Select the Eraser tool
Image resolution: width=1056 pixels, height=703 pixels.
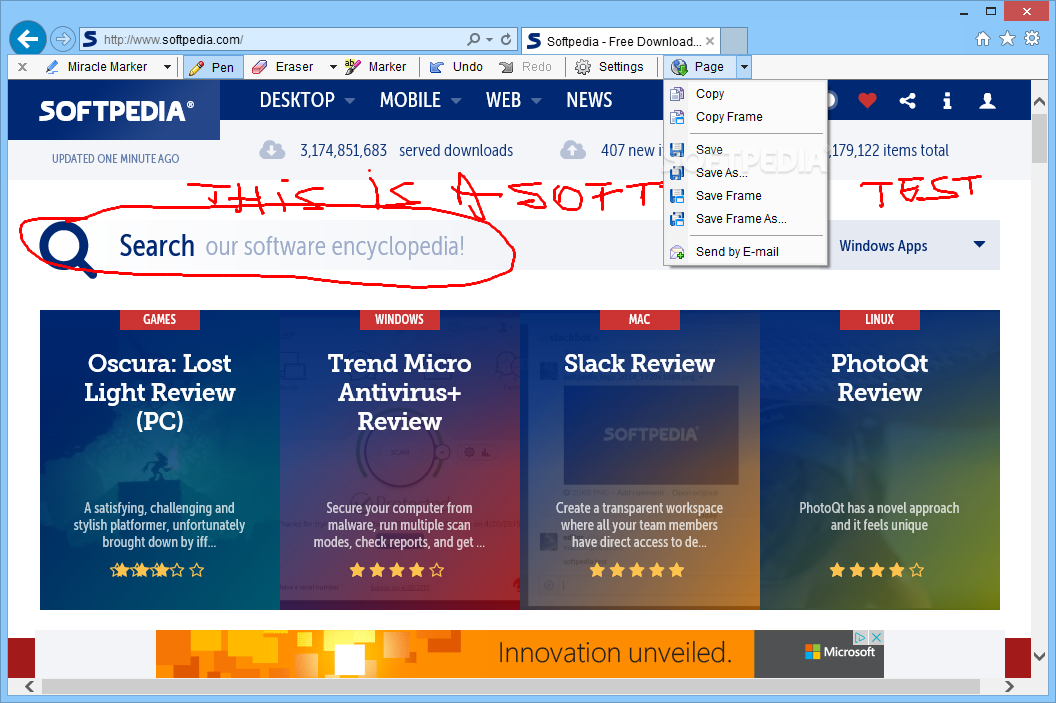coord(283,67)
